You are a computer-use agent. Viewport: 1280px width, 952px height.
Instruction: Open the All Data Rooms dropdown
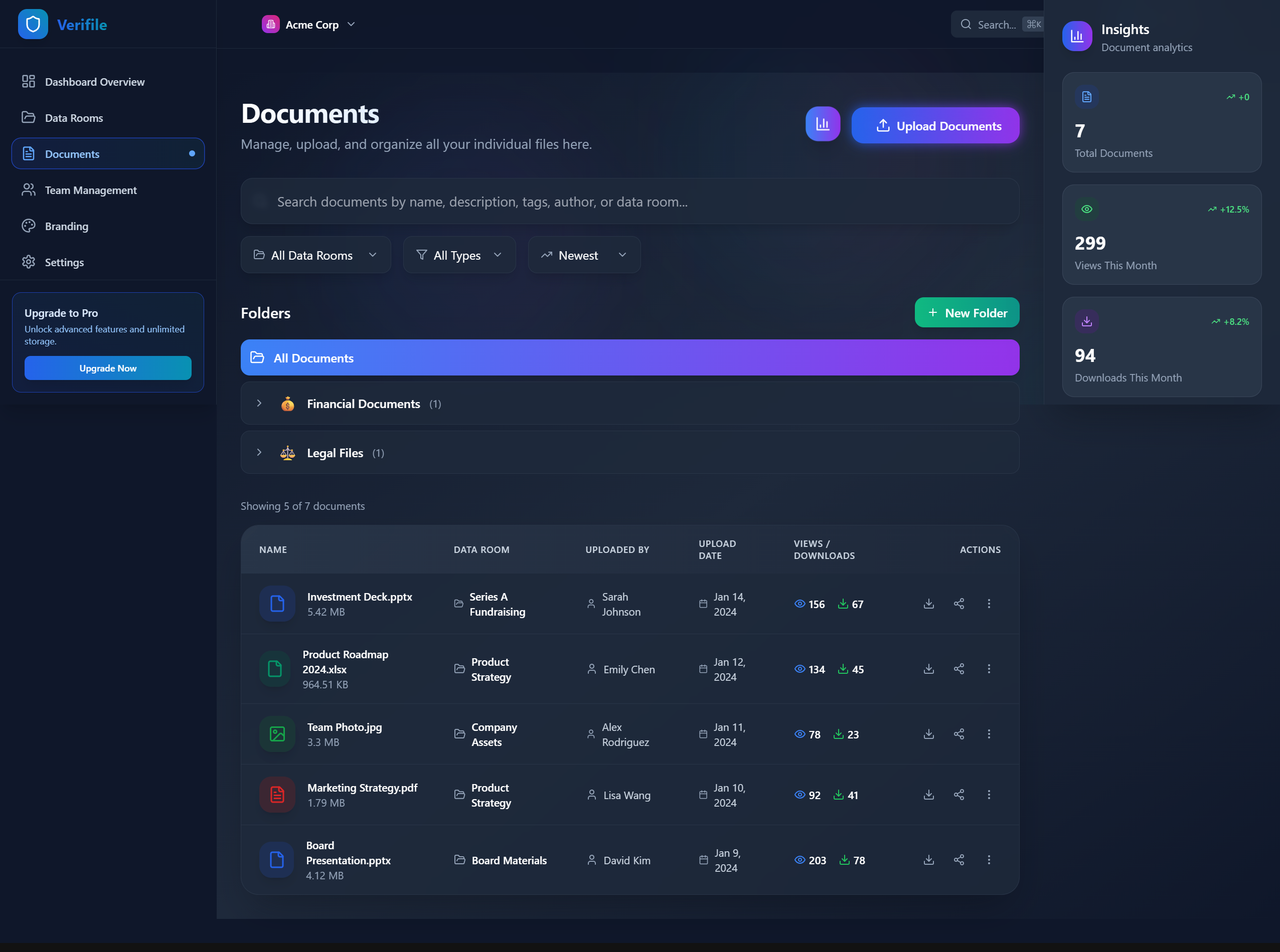(315, 255)
